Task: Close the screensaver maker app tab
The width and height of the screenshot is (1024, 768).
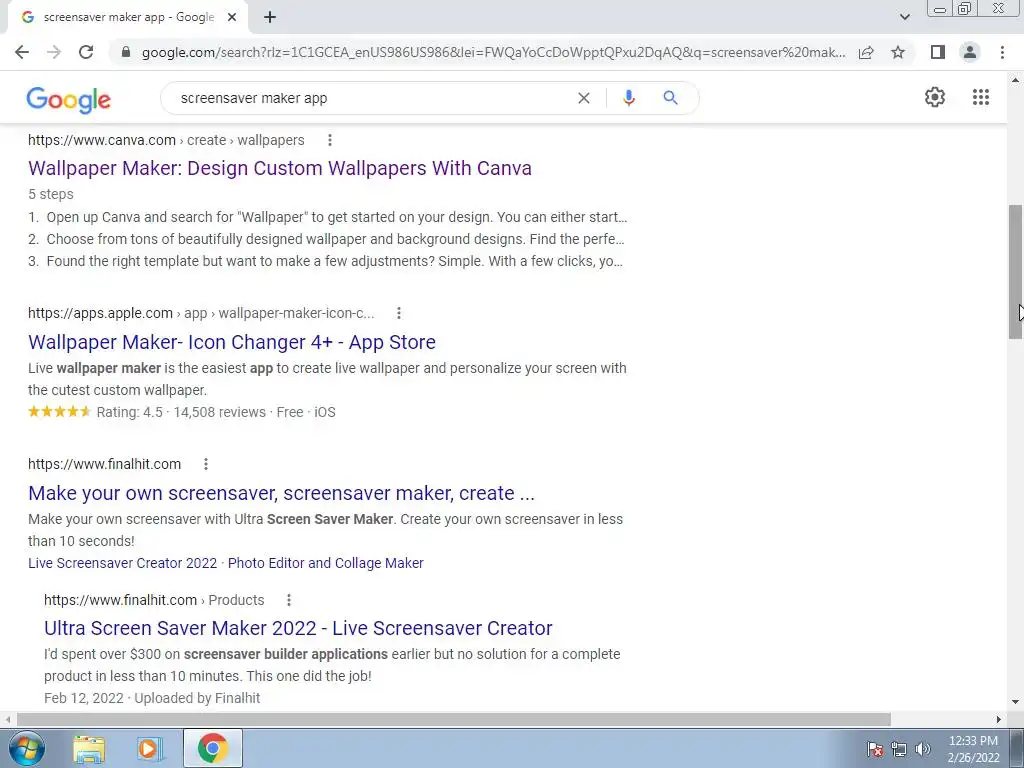Action: click(x=232, y=18)
